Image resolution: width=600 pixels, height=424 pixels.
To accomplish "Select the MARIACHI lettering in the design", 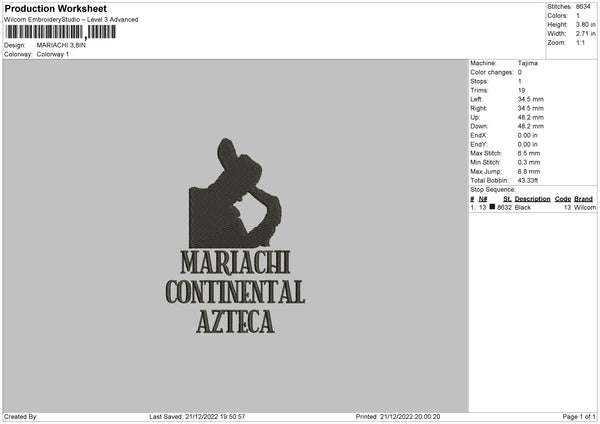I will [235, 263].
